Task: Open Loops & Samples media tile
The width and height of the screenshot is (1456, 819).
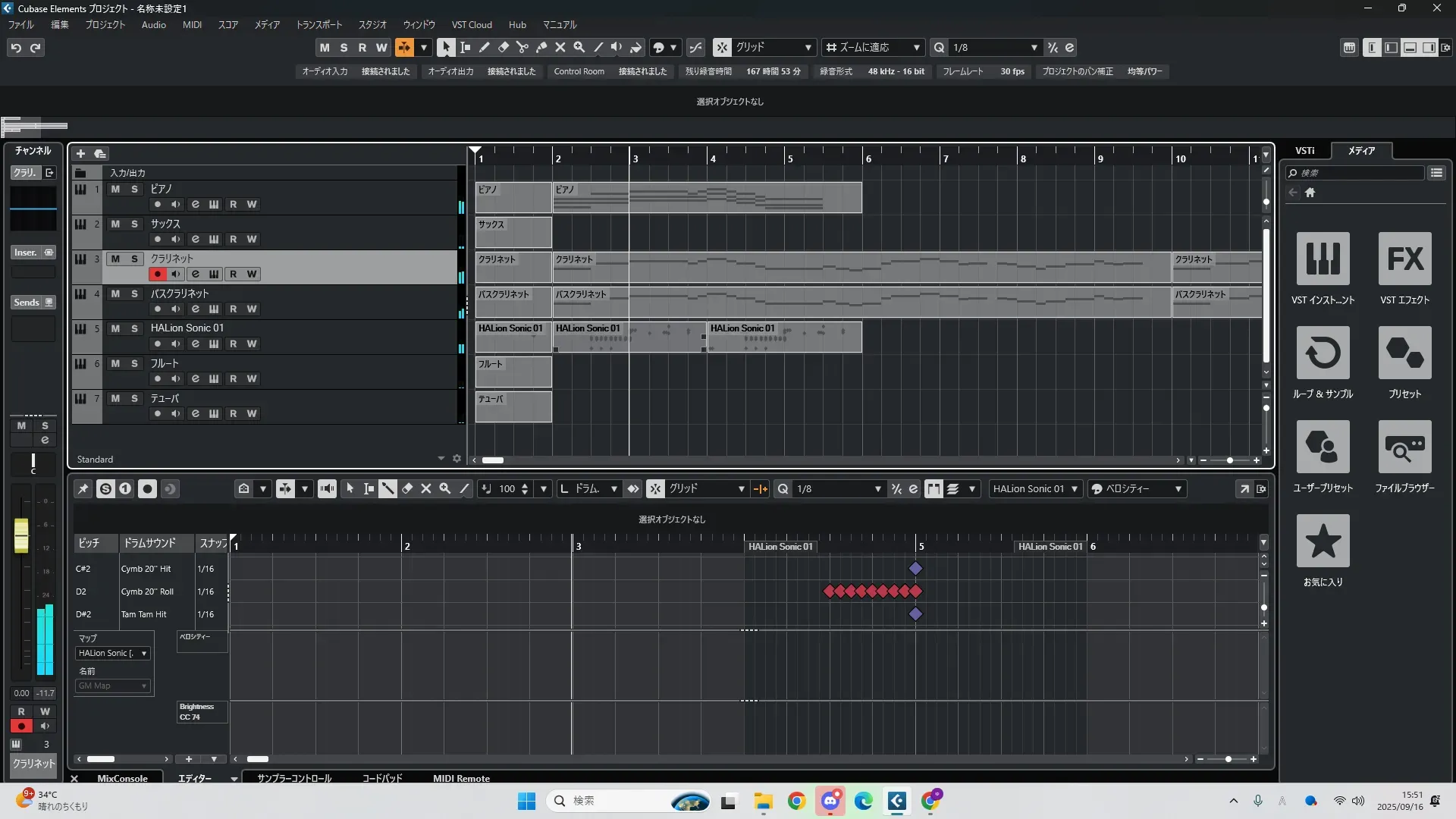Action: tap(1323, 353)
